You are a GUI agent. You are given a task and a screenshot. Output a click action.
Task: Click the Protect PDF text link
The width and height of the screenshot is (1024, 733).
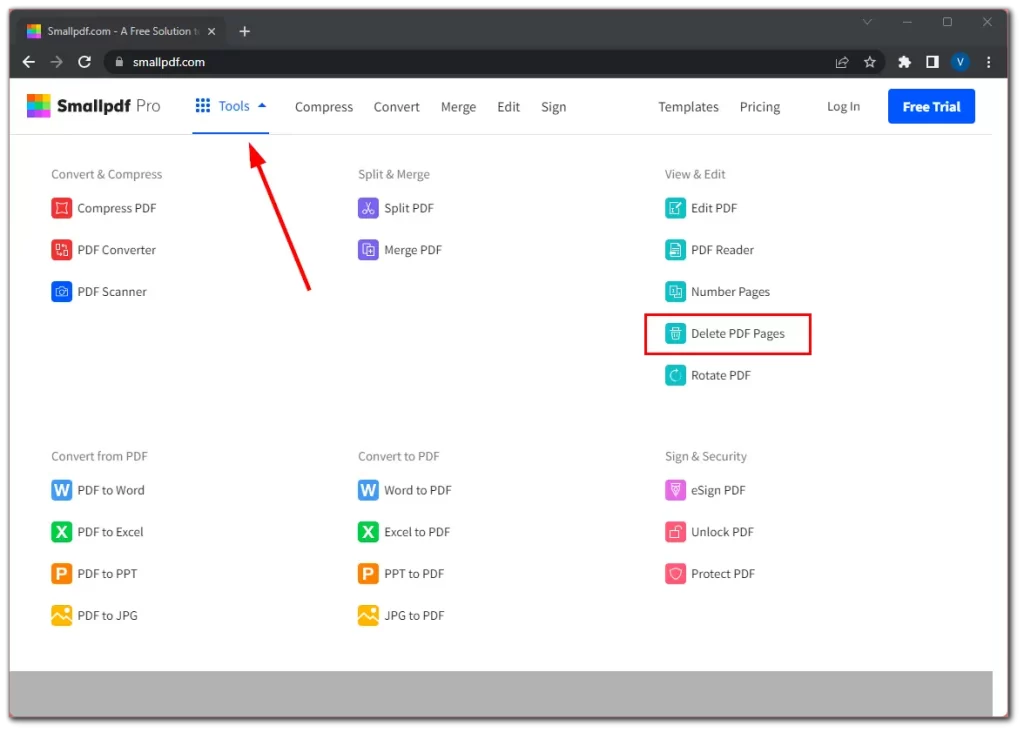pos(723,574)
